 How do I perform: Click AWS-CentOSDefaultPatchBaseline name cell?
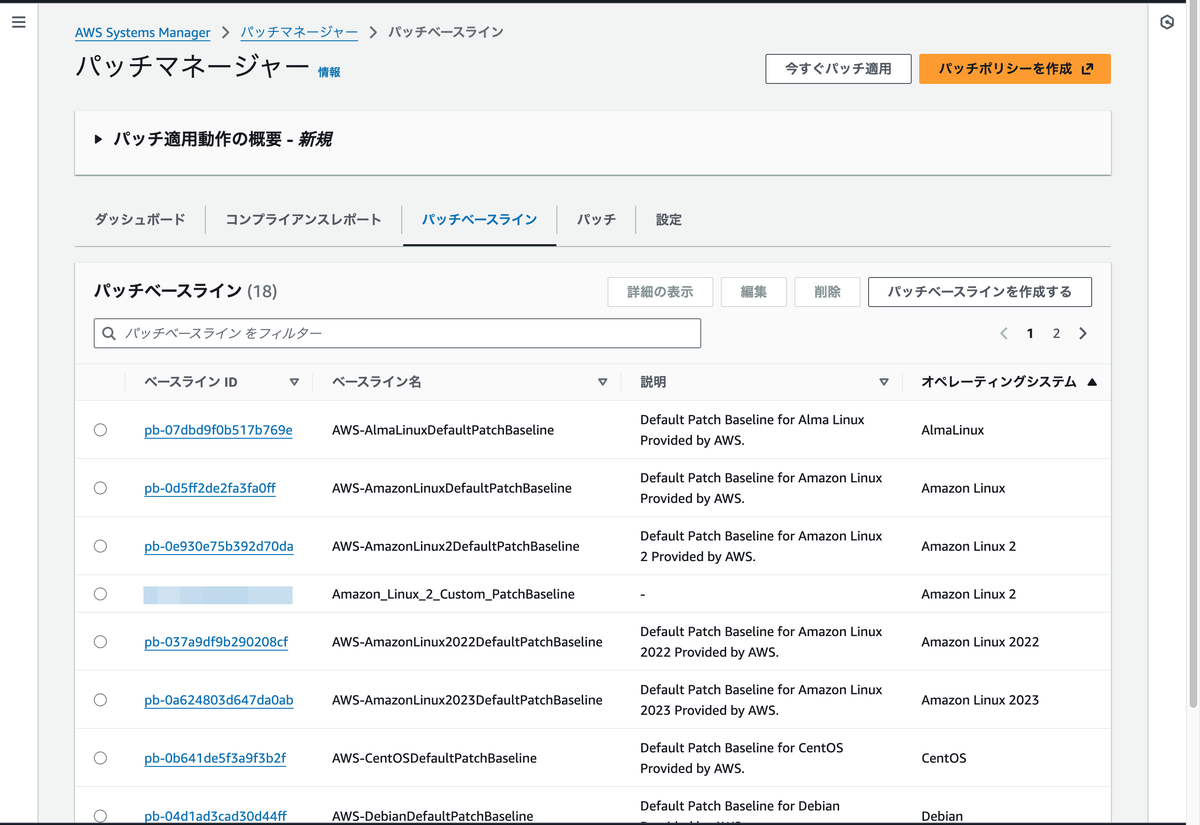pyautogui.click(x=434, y=758)
